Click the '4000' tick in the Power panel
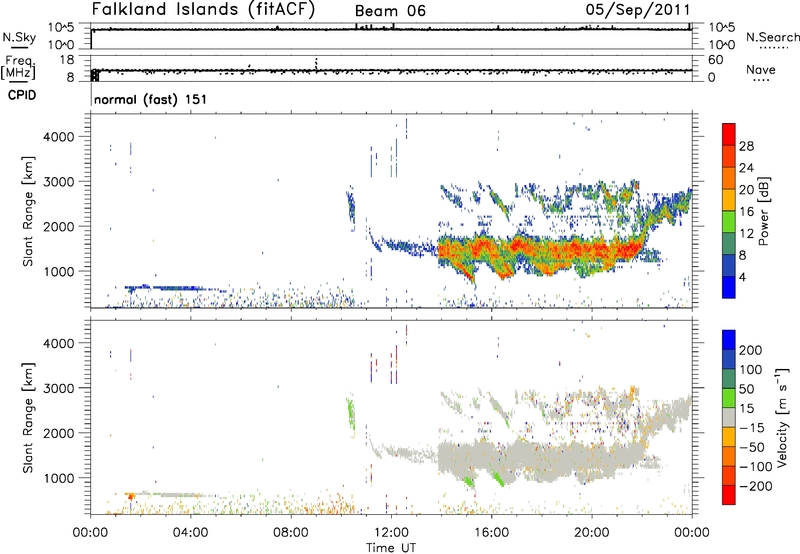The width and height of the screenshot is (800, 554). (61, 137)
